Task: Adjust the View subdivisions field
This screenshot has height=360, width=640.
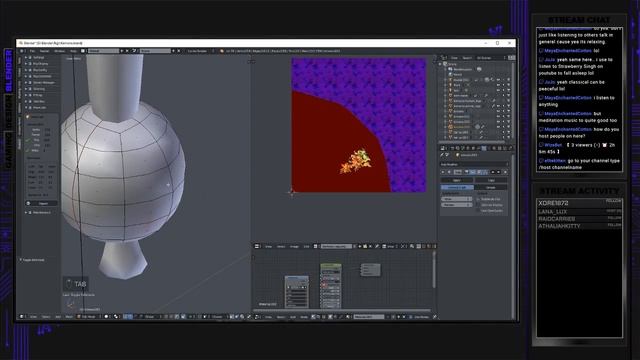Action: [457, 199]
